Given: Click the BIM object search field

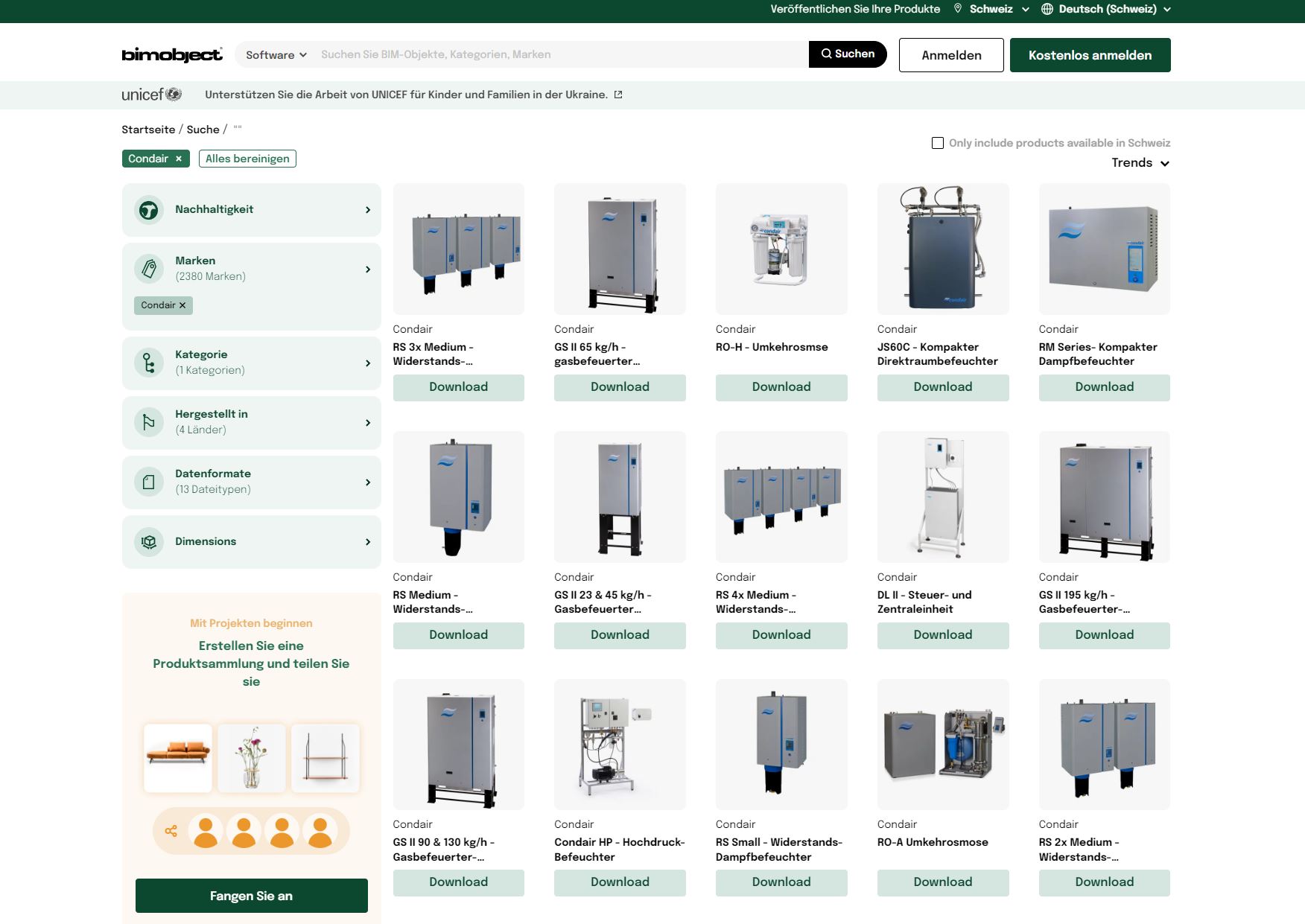Looking at the screenshot, I should coord(562,54).
